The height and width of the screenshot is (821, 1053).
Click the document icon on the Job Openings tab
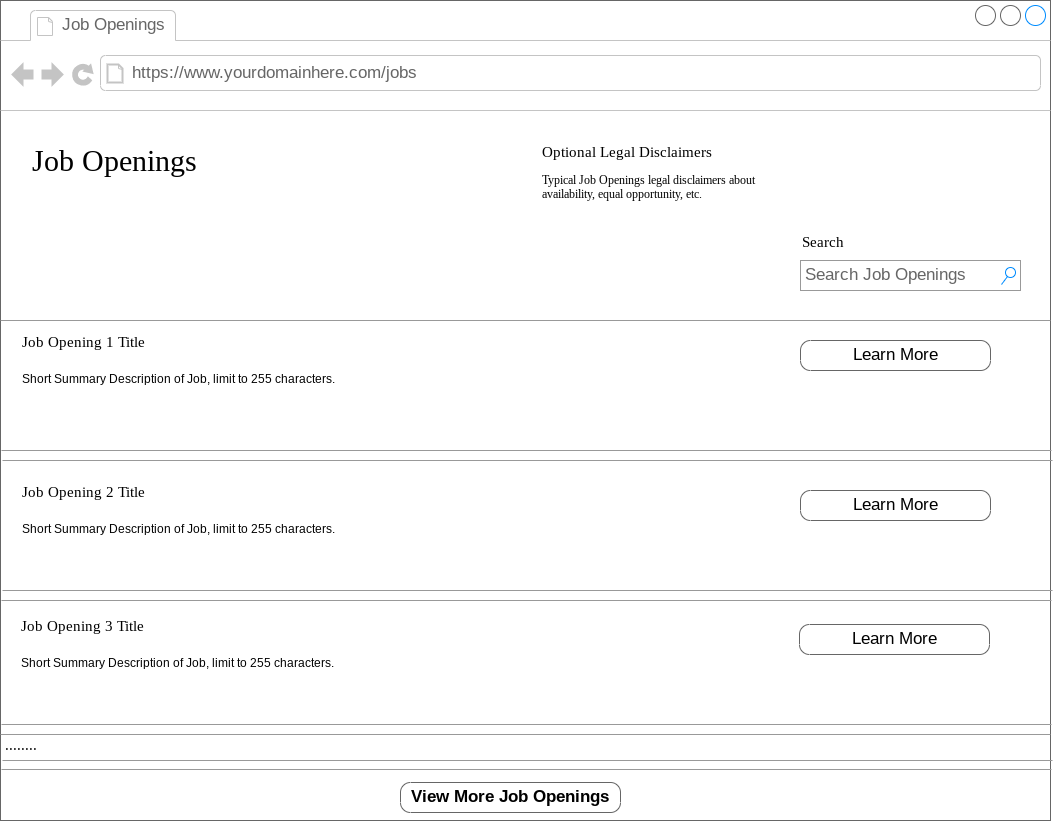coord(45,25)
